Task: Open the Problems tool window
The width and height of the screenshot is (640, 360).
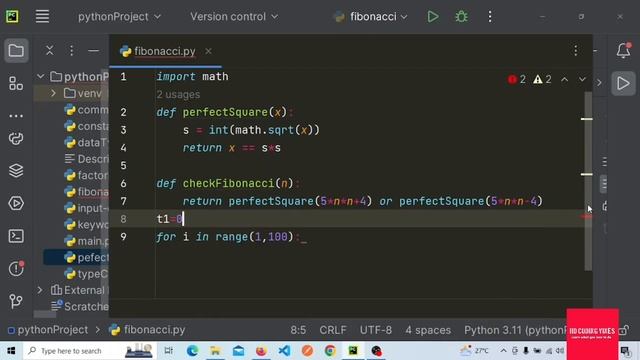Action: pyautogui.click(x=16, y=269)
